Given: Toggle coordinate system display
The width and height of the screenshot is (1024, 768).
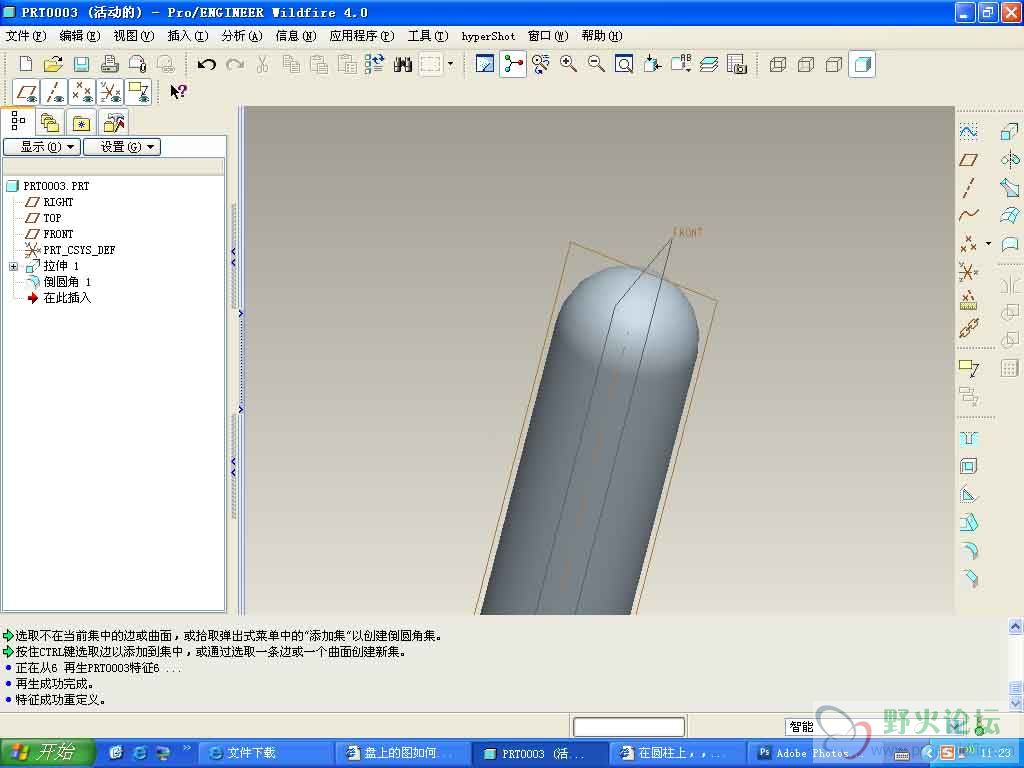Looking at the screenshot, I should [110, 92].
